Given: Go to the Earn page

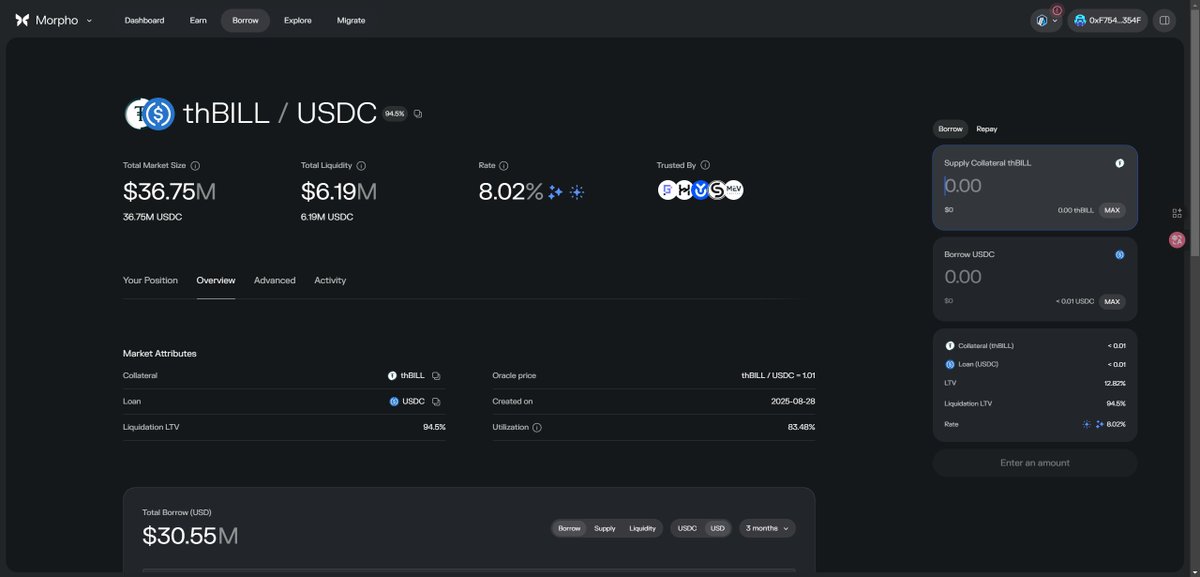Looking at the screenshot, I should pyautogui.click(x=198, y=20).
